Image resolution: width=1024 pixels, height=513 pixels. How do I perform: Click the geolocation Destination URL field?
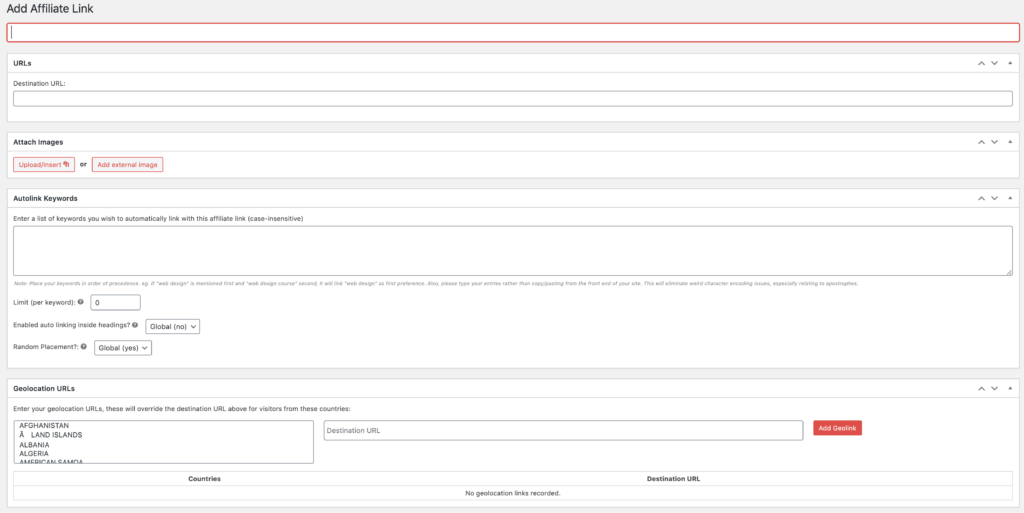click(x=563, y=430)
